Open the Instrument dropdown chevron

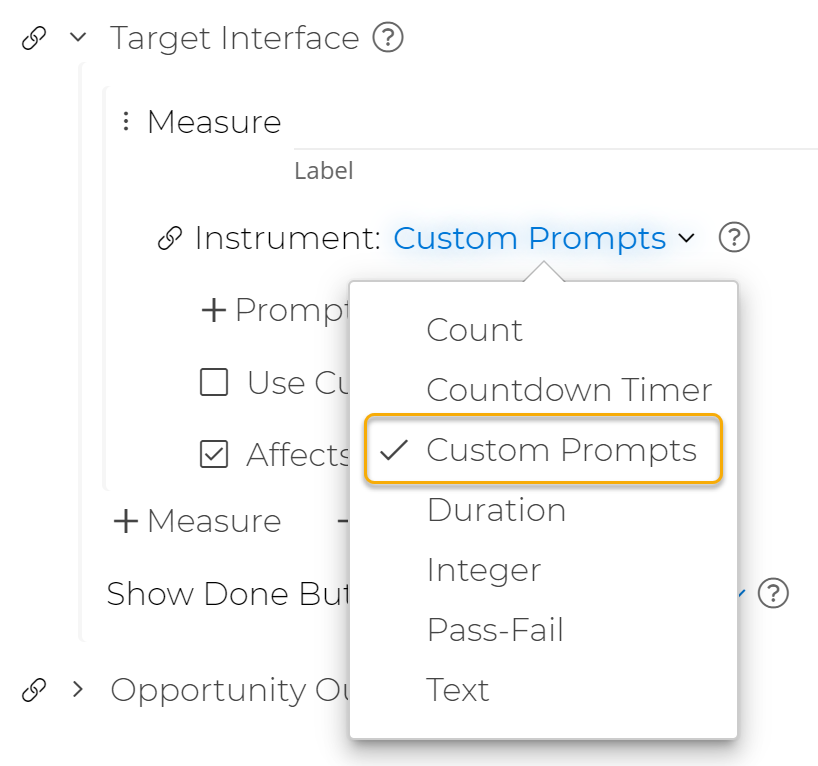pyautogui.click(x=687, y=239)
